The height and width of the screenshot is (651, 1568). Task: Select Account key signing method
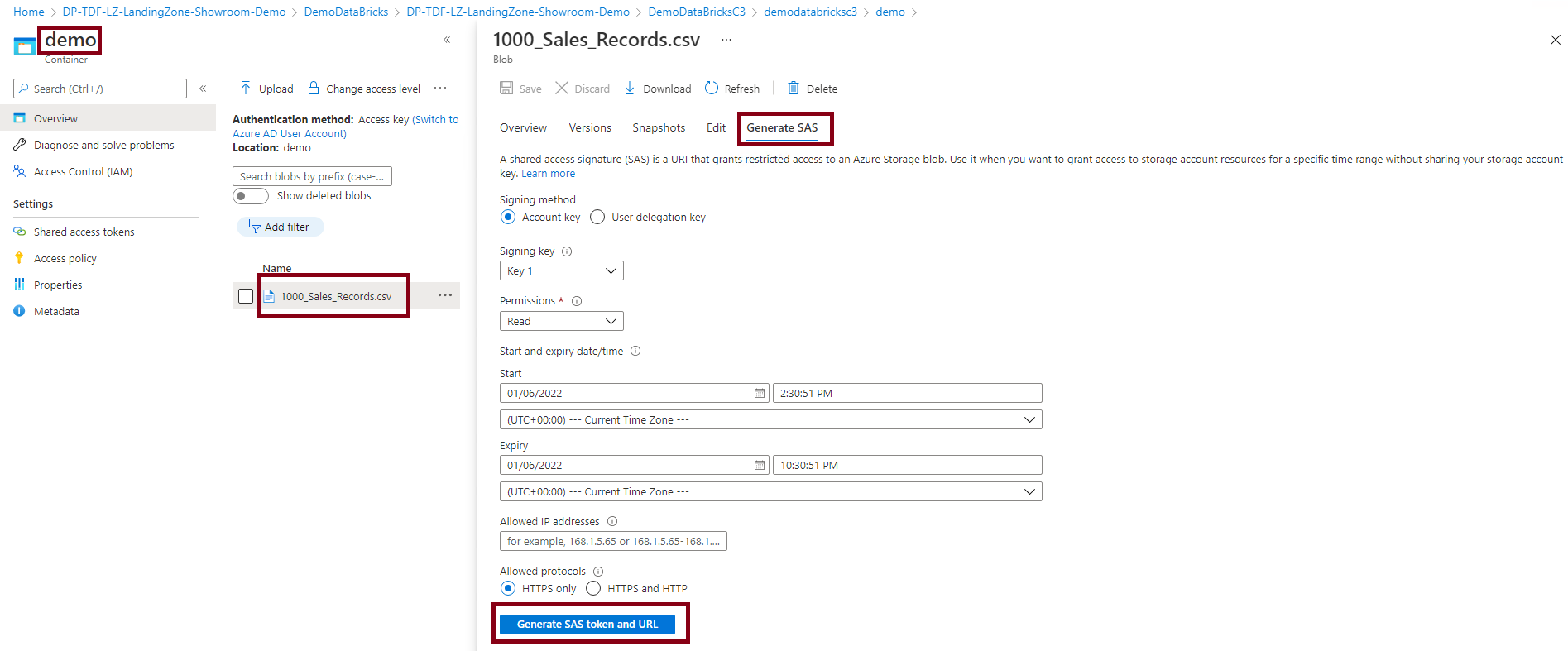(508, 217)
